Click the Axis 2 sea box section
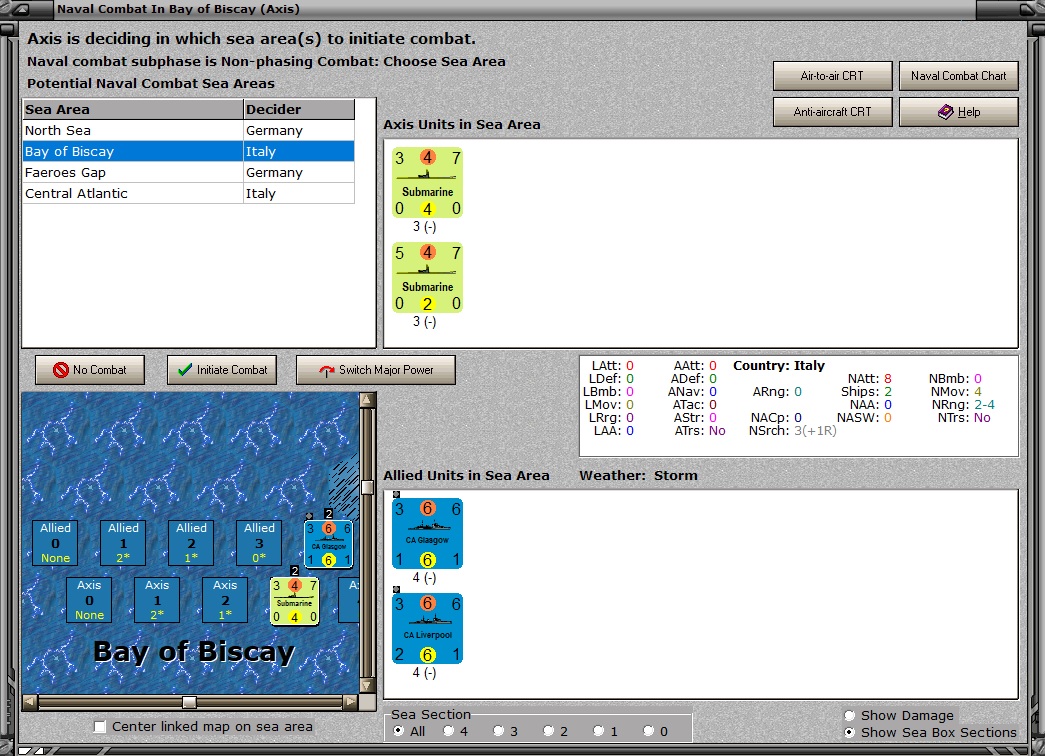 225,600
